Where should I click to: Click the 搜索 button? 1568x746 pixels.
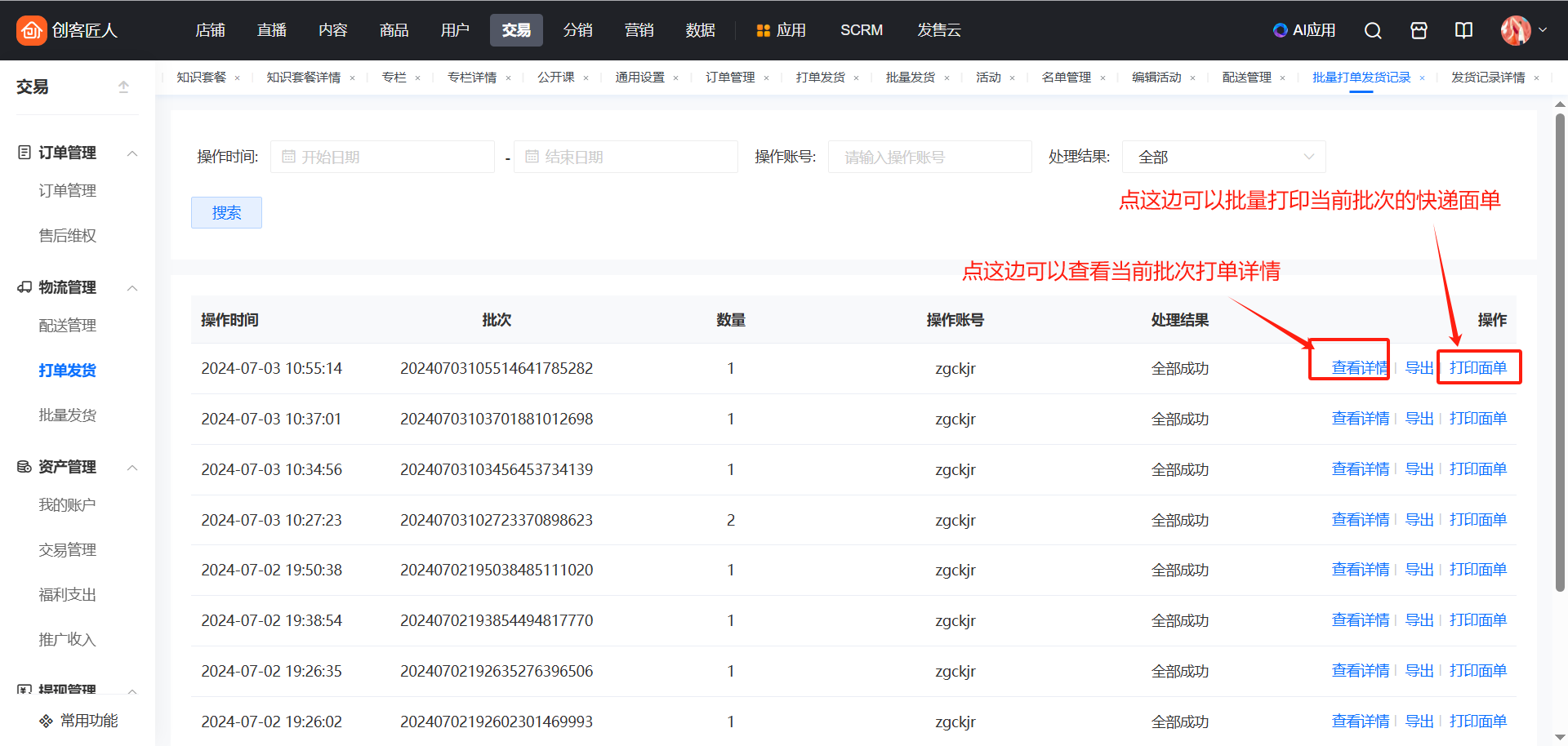[226, 213]
